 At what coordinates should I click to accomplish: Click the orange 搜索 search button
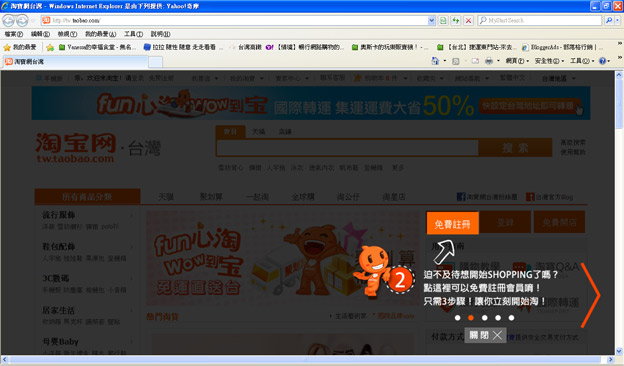click(x=515, y=148)
